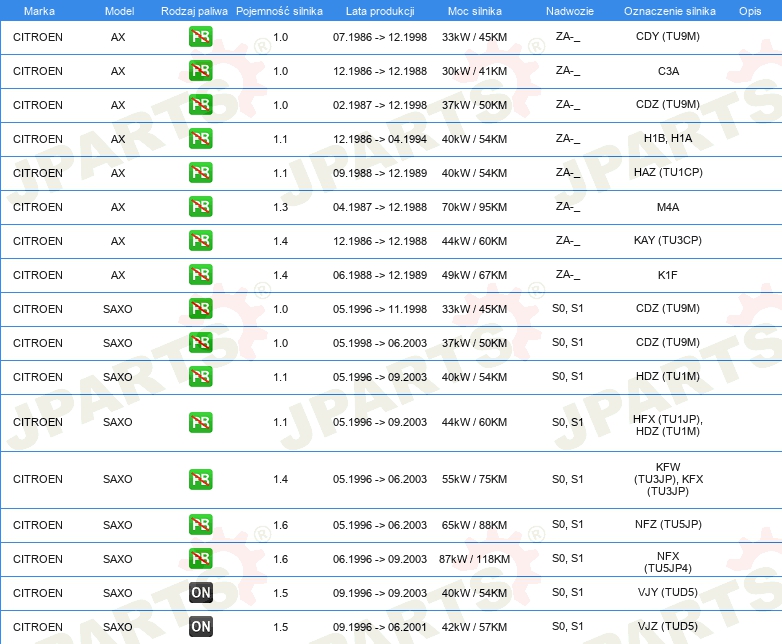Select engine code VJY (TUD5)
The image size is (782, 644).
point(668,592)
